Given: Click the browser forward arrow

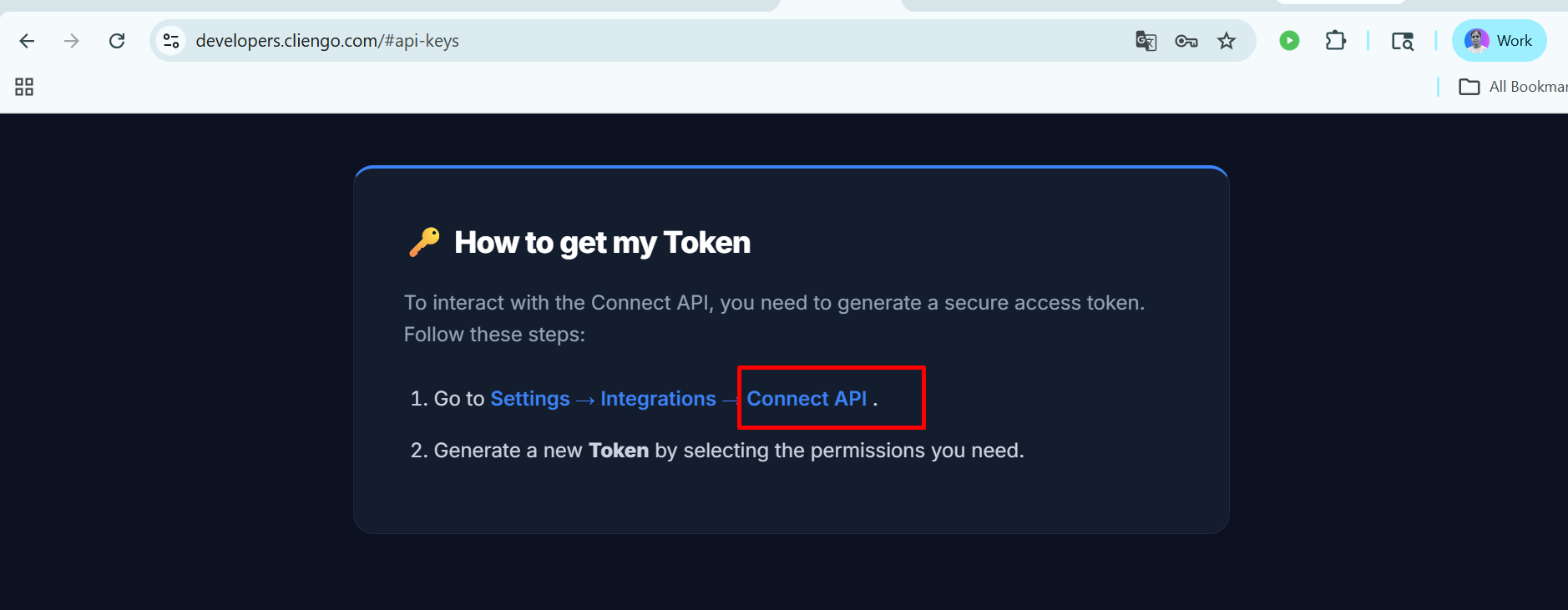Looking at the screenshot, I should (x=72, y=41).
